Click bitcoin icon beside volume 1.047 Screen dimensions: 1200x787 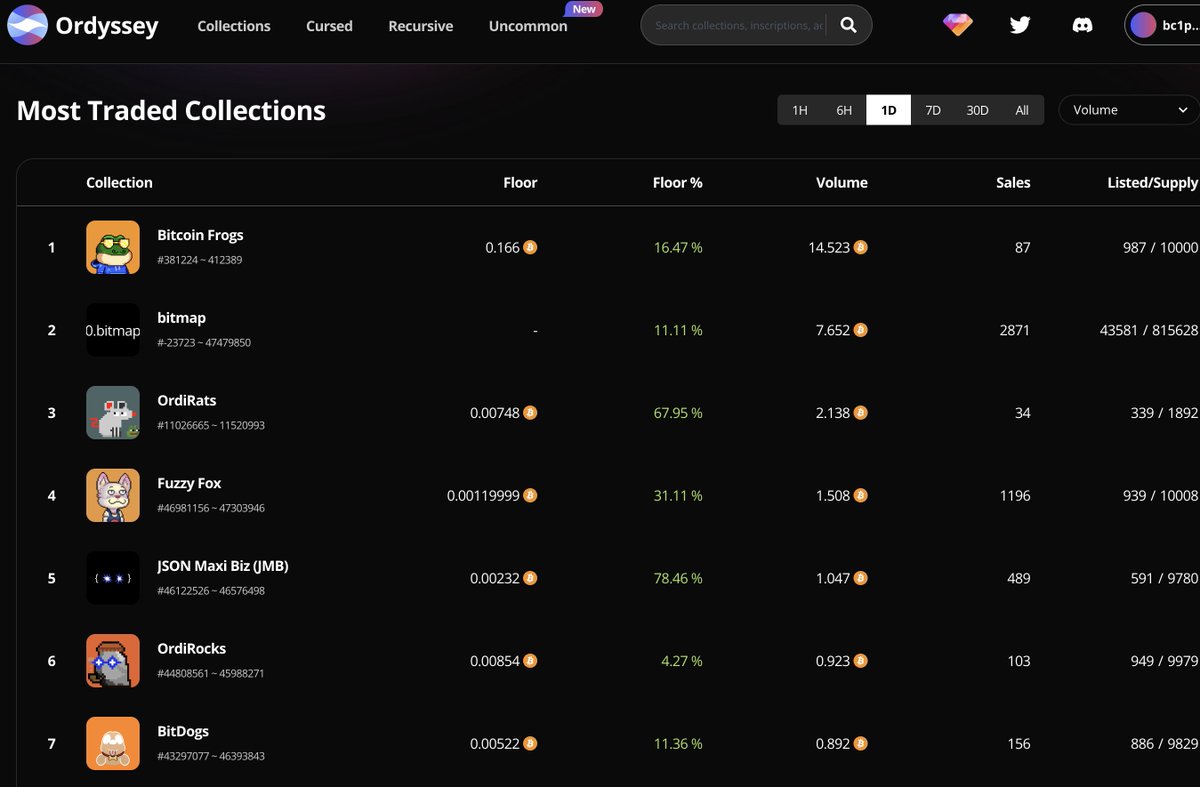[x=860, y=578]
